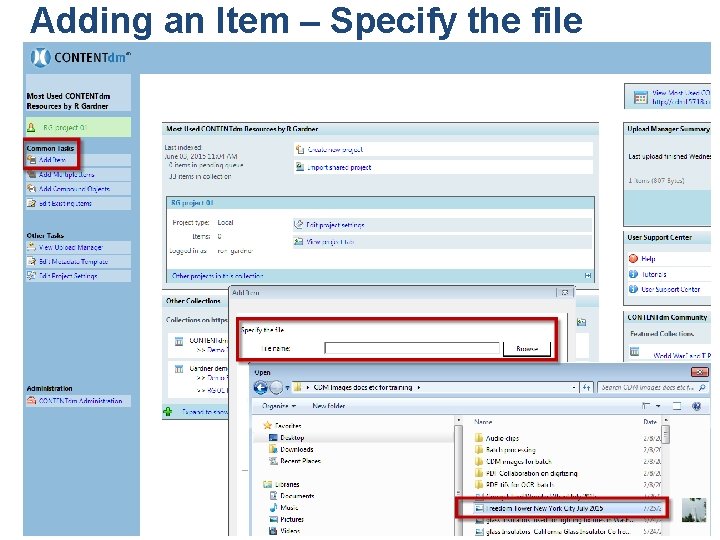This screenshot has height=540, width=720.
Task: Select Music under Libraries
Action: [x=289, y=507]
